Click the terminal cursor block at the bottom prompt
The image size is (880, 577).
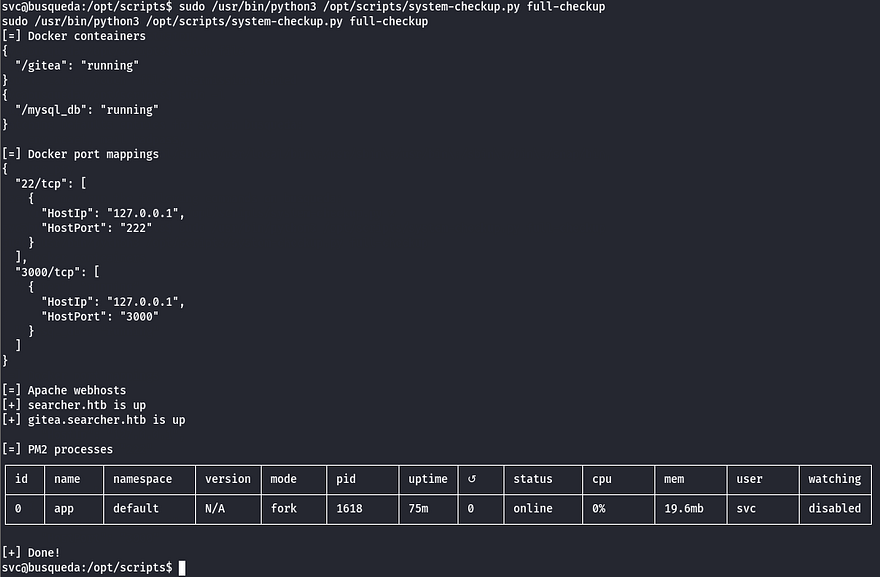[181, 567]
